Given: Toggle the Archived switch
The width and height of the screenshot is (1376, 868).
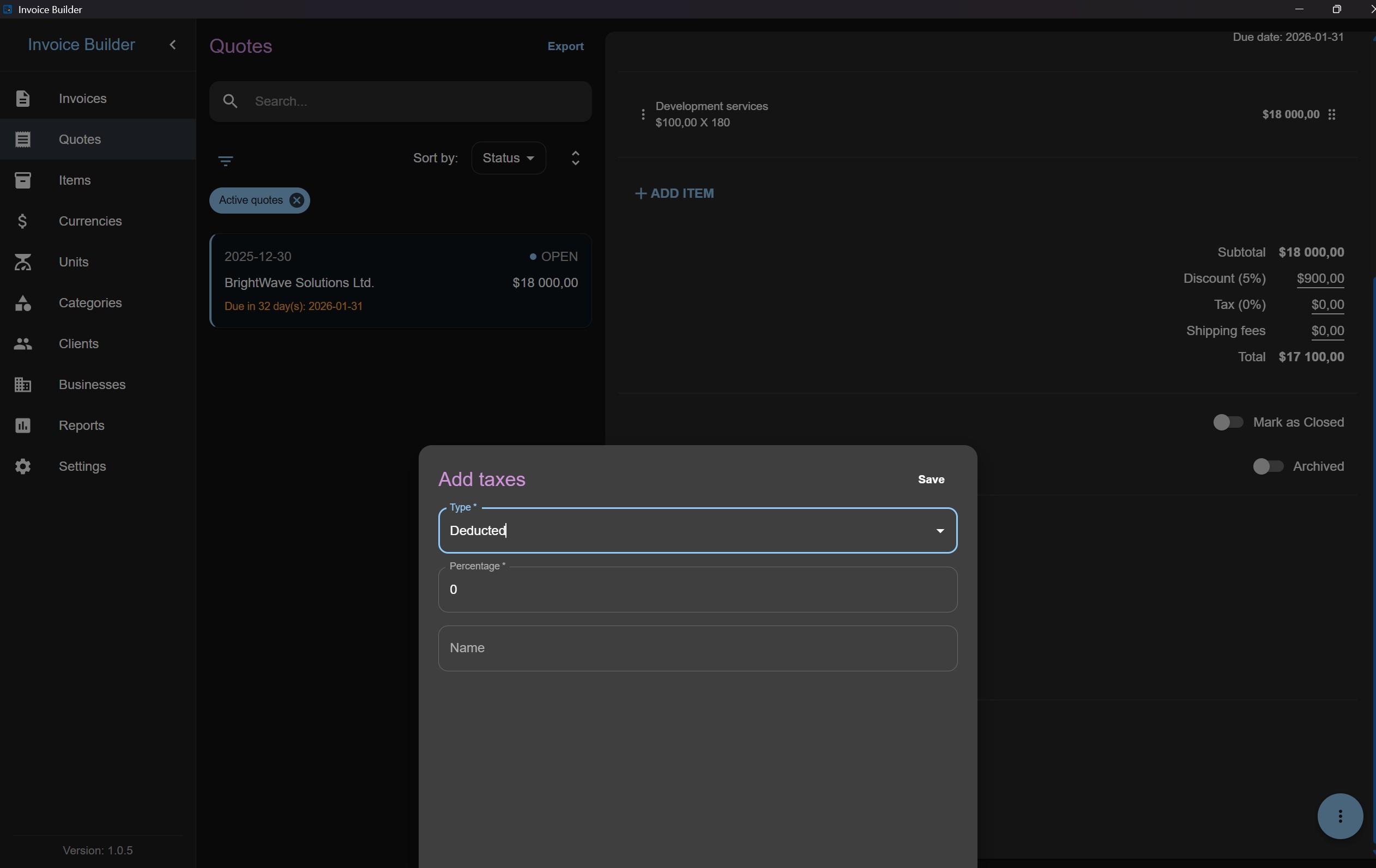Looking at the screenshot, I should click(1268, 466).
